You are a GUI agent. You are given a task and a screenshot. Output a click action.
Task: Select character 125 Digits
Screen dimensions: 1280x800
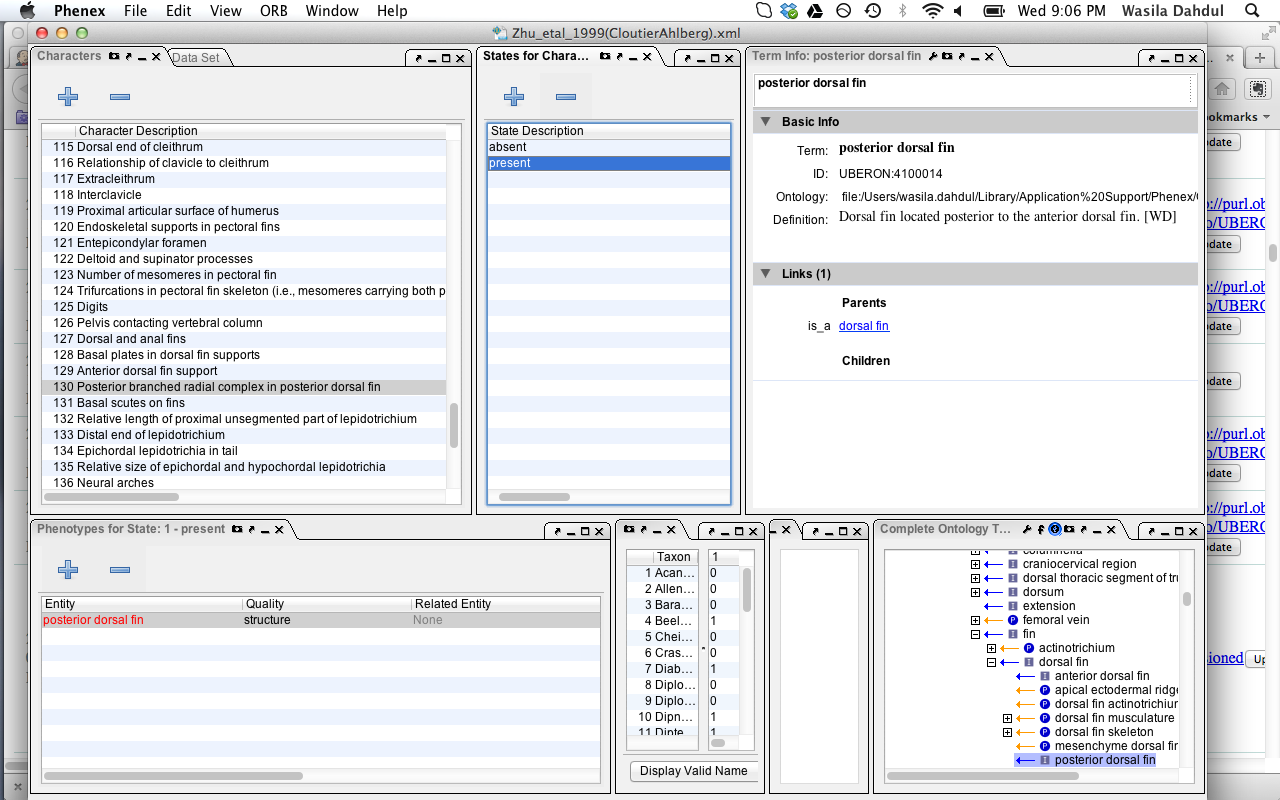click(x=244, y=307)
